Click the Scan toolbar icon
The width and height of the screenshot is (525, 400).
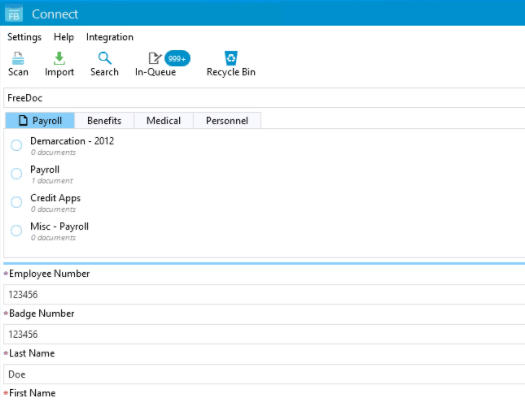pos(18,59)
